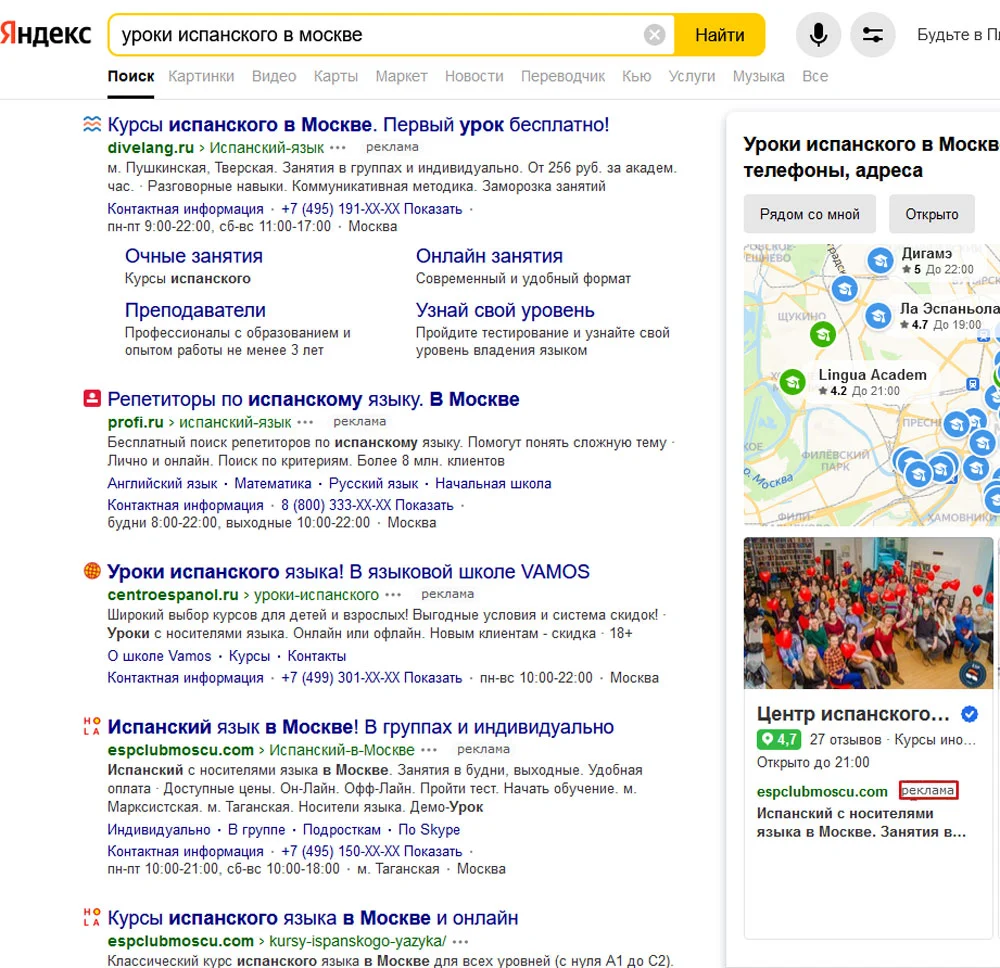Click centroespanol.ru orange globe favicon
This screenshot has width=1000, height=968.
(x=92, y=572)
